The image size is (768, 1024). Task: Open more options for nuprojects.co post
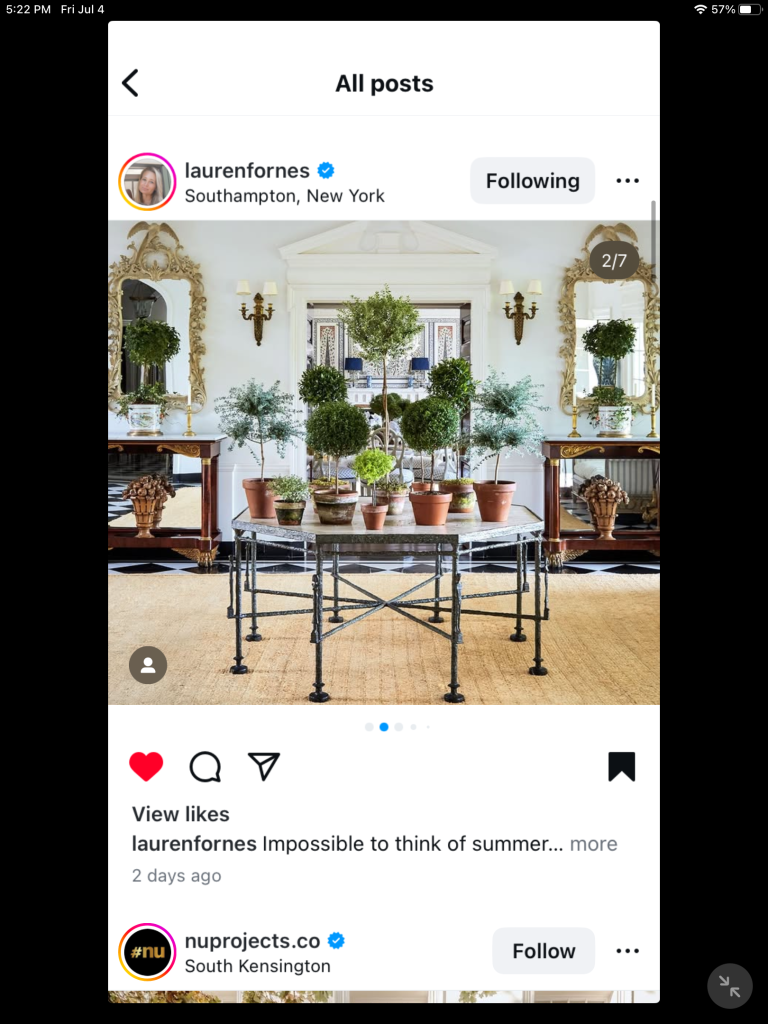click(627, 951)
